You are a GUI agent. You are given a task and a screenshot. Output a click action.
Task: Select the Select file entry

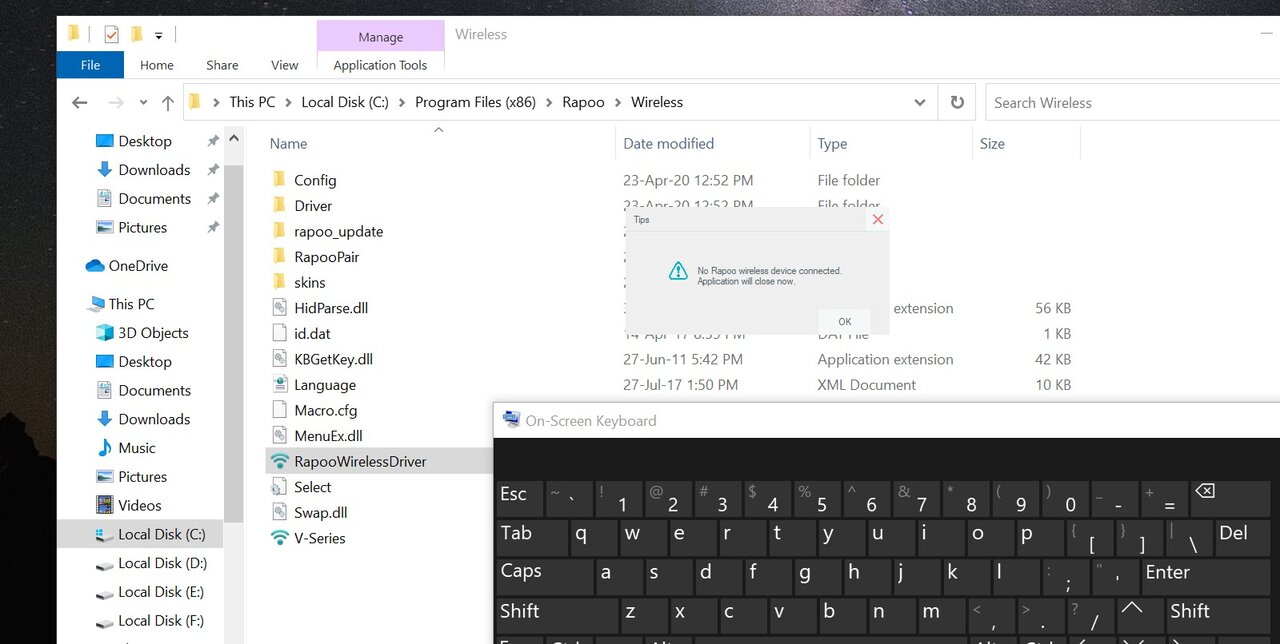pyautogui.click(x=312, y=487)
